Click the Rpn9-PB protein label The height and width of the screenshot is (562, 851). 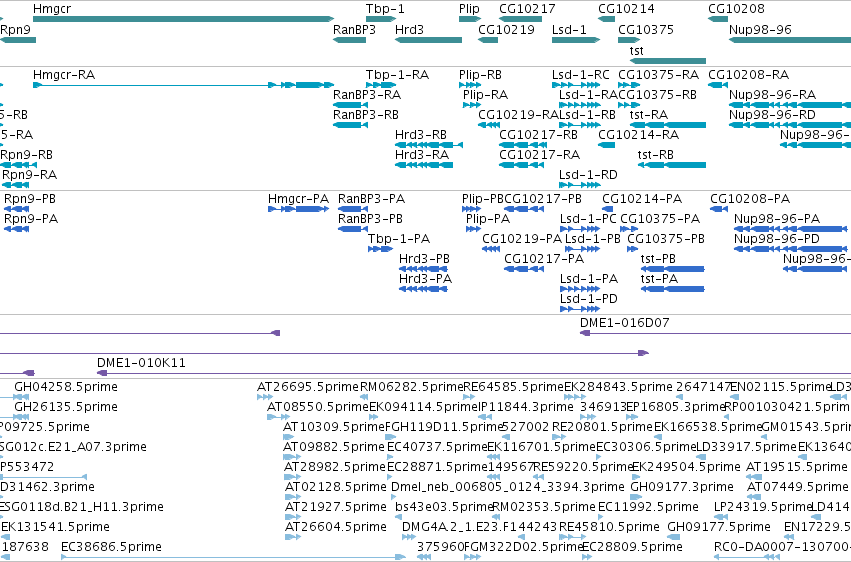click(30, 199)
